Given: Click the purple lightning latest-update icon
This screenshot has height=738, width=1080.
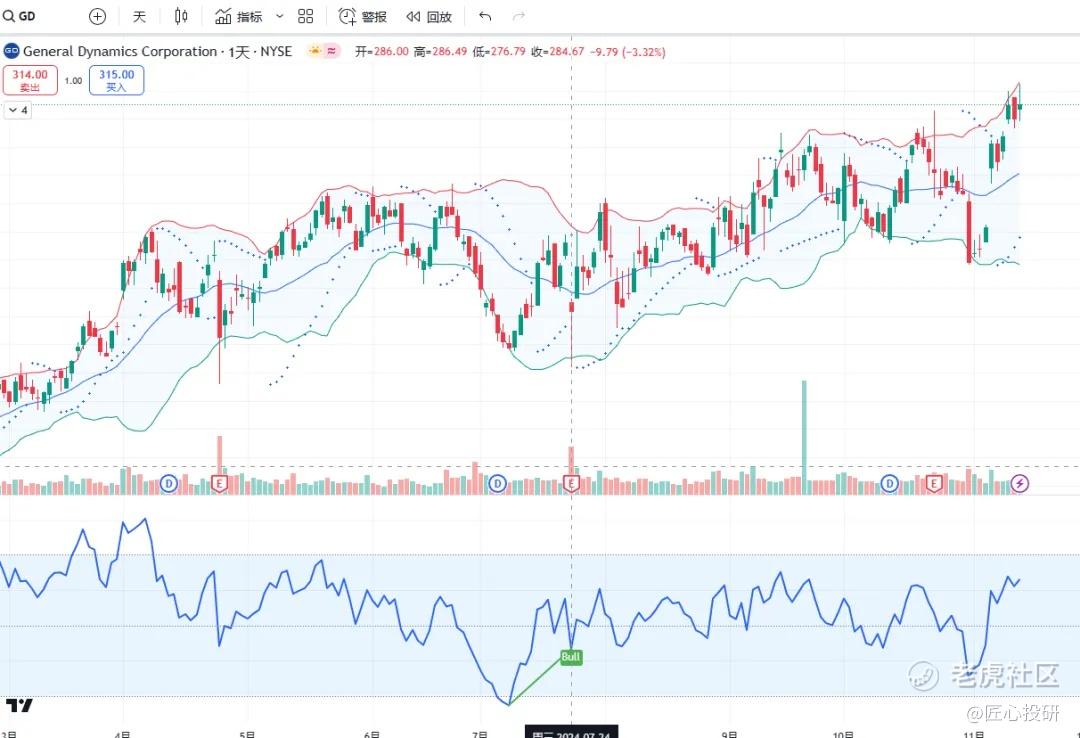Looking at the screenshot, I should [x=1019, y=484].
